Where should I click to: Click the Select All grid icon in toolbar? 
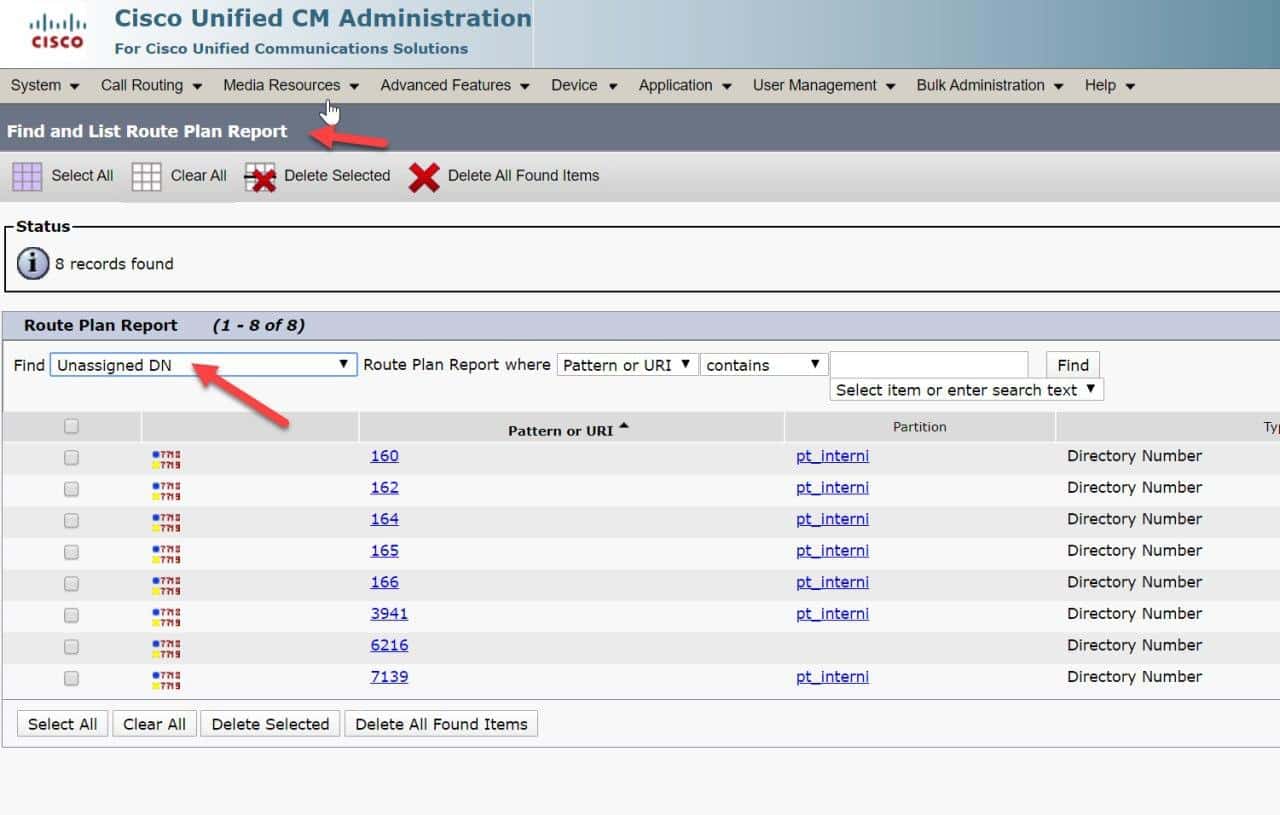(27, 176)
